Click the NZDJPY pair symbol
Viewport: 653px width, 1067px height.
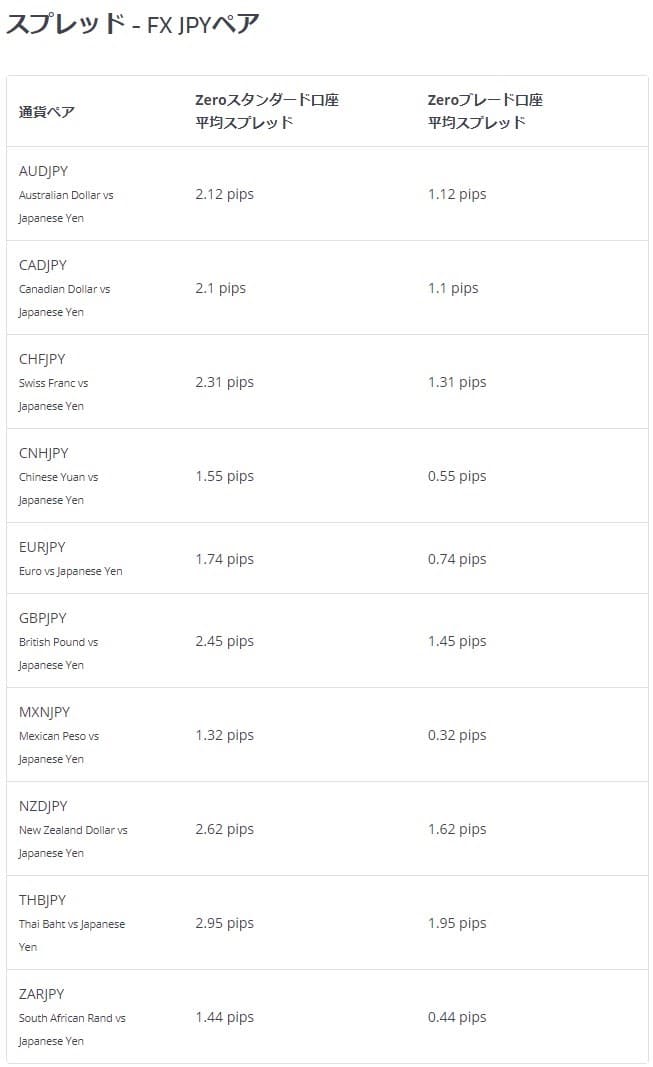point(43,806)
